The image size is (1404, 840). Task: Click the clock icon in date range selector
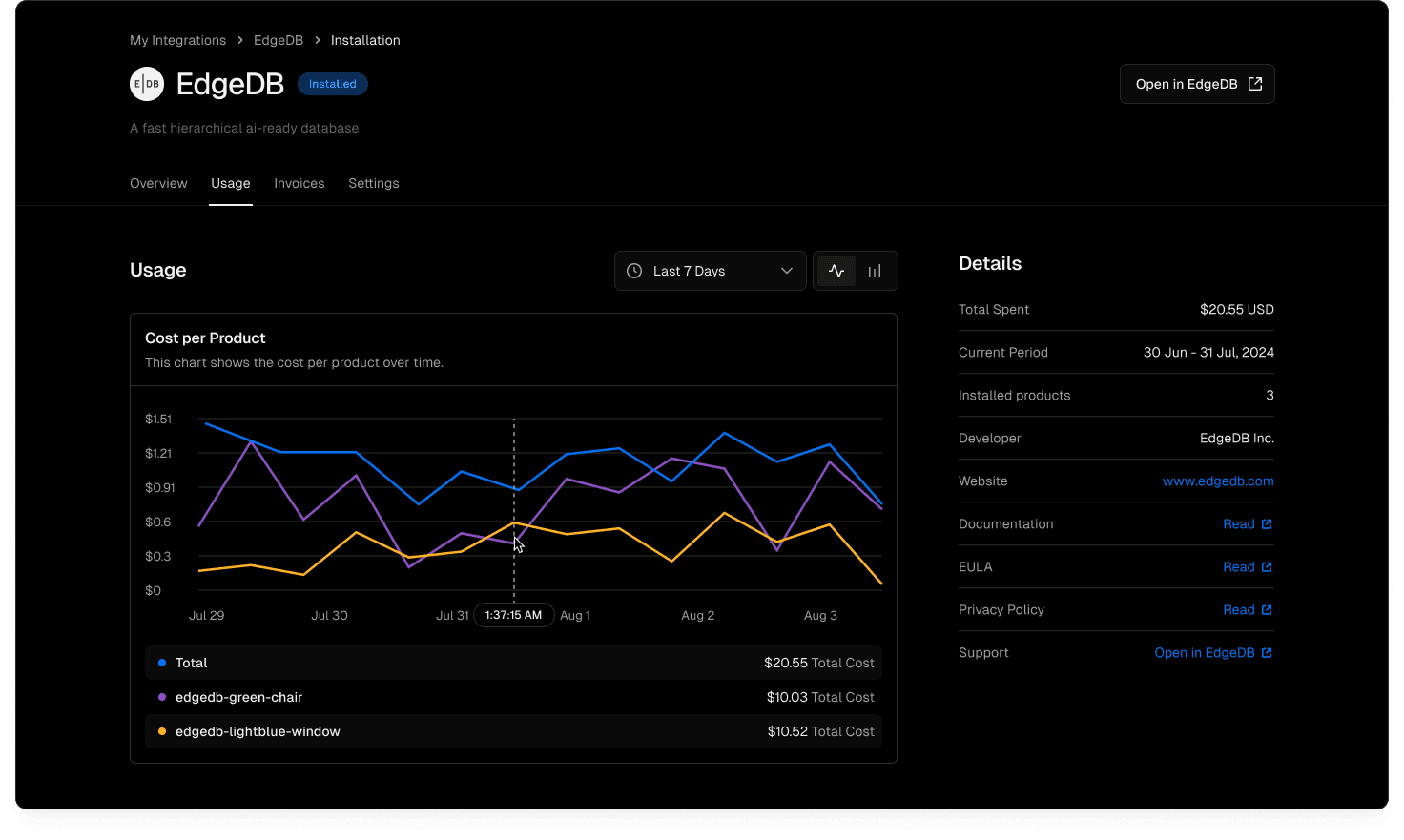click(634, 271)
